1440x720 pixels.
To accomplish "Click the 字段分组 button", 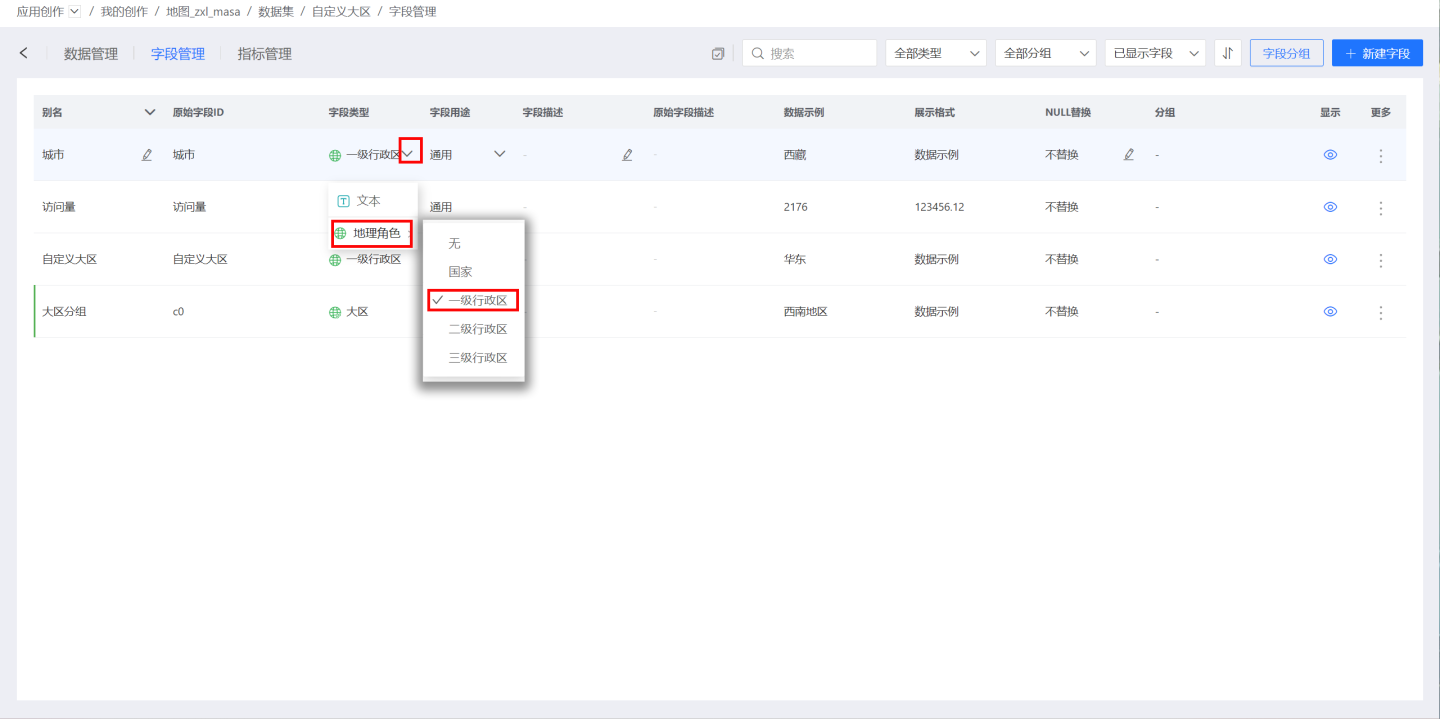I will (x=1286, y=53).
